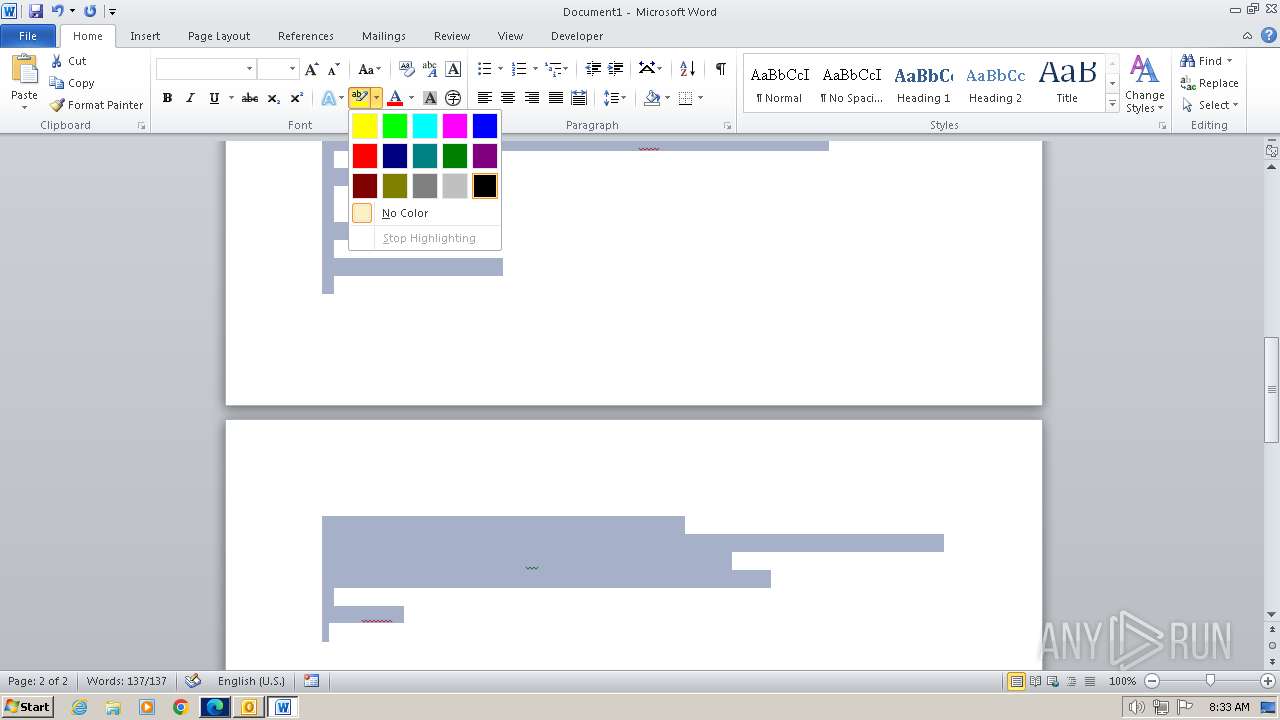This screenshot has height=720, width=1280.
Task: Toggle Show/Hide paragraph marks
Action: pos(720,69)
